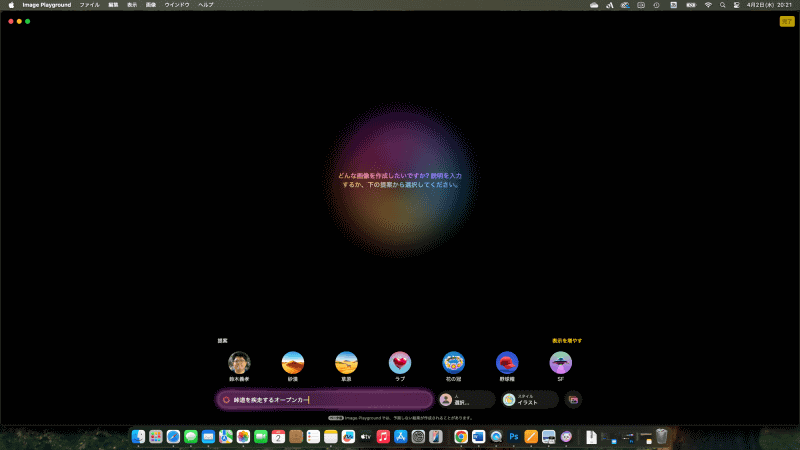Open Photos from the Dock

click(243, 437)
